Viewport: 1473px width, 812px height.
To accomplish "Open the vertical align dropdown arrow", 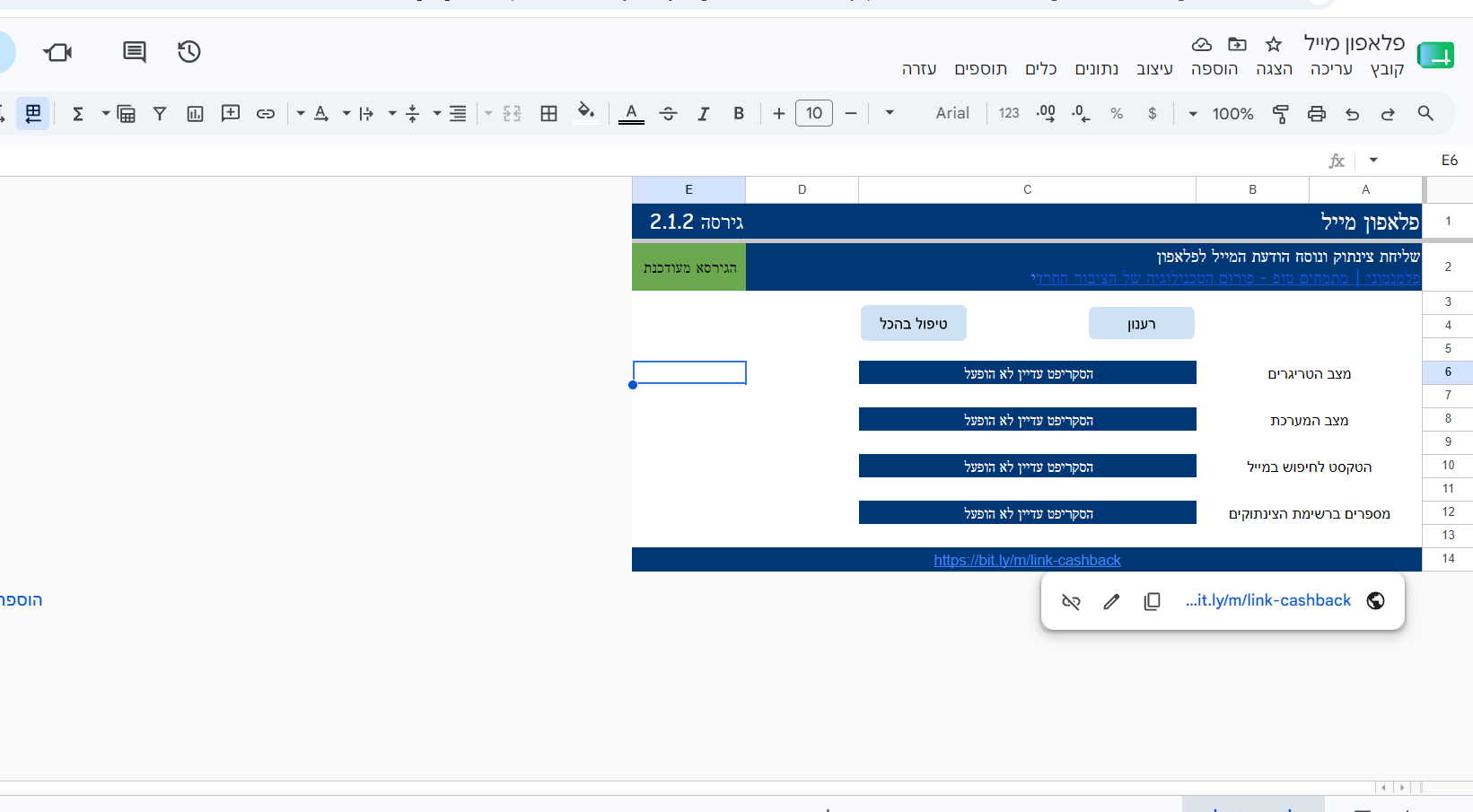I will [392, 113].
